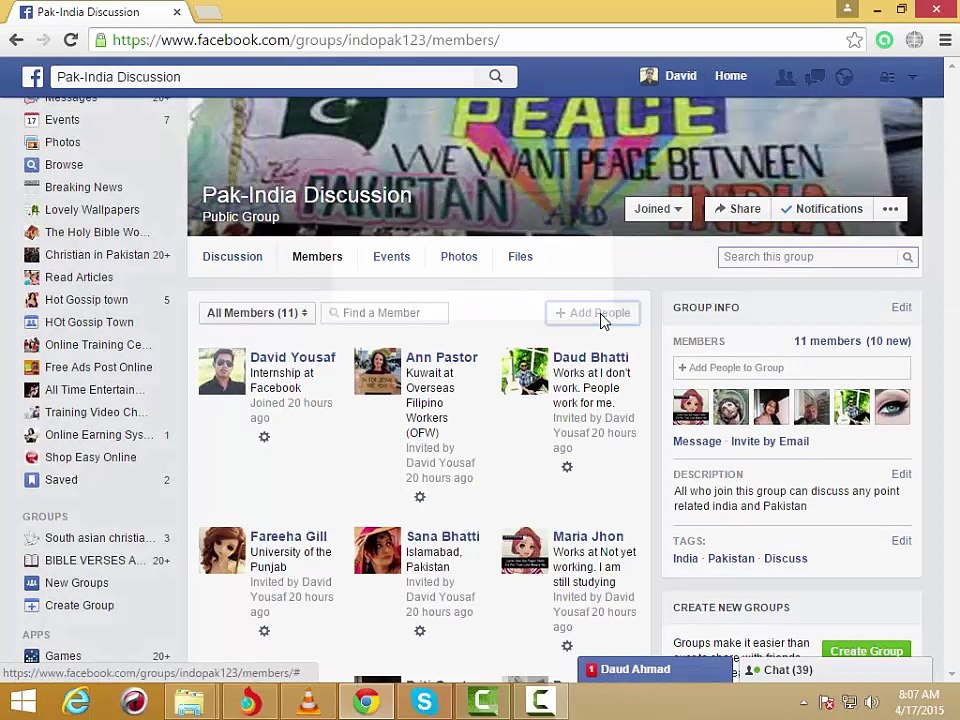Open VLC from taskbar

tap(308, 701)
